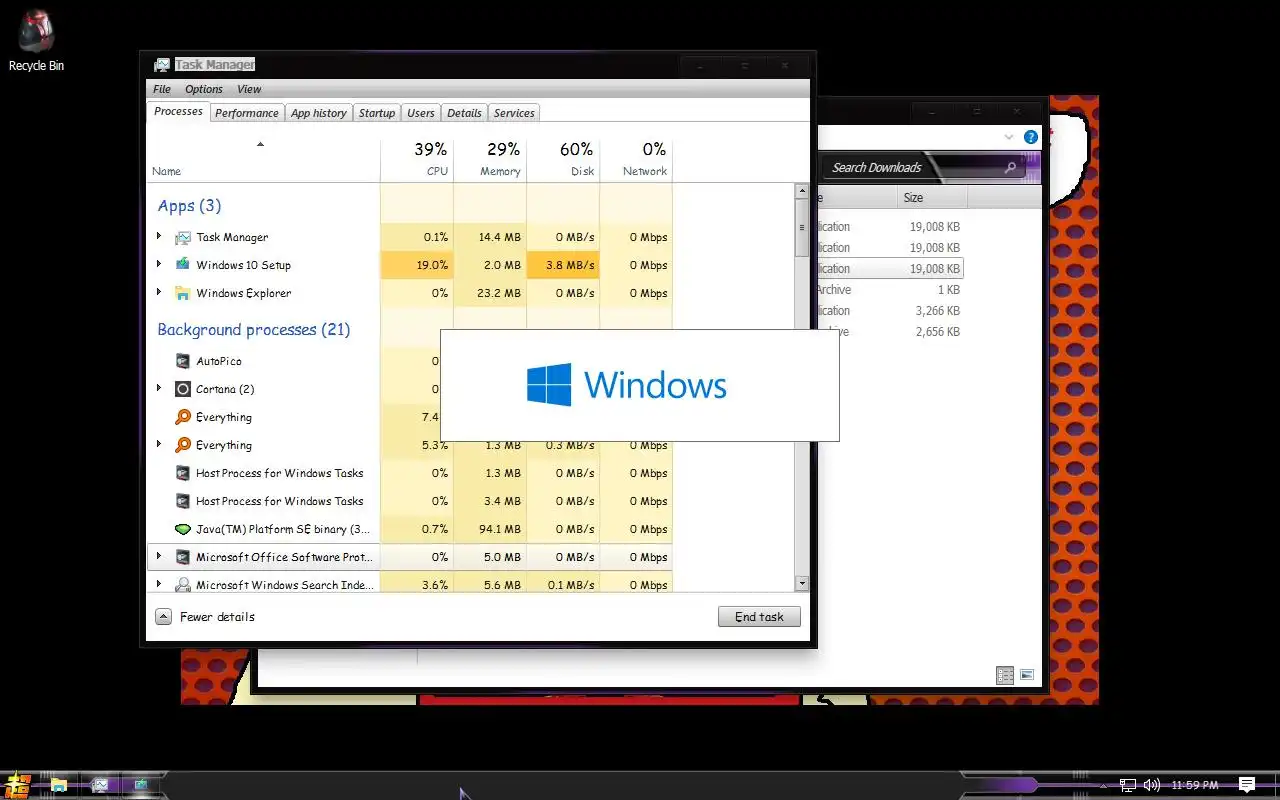Image resolution: width=1280 pixels, height=800 pixels.
Task: Click the Task Manager taskbar button
Action: [100, 785]
